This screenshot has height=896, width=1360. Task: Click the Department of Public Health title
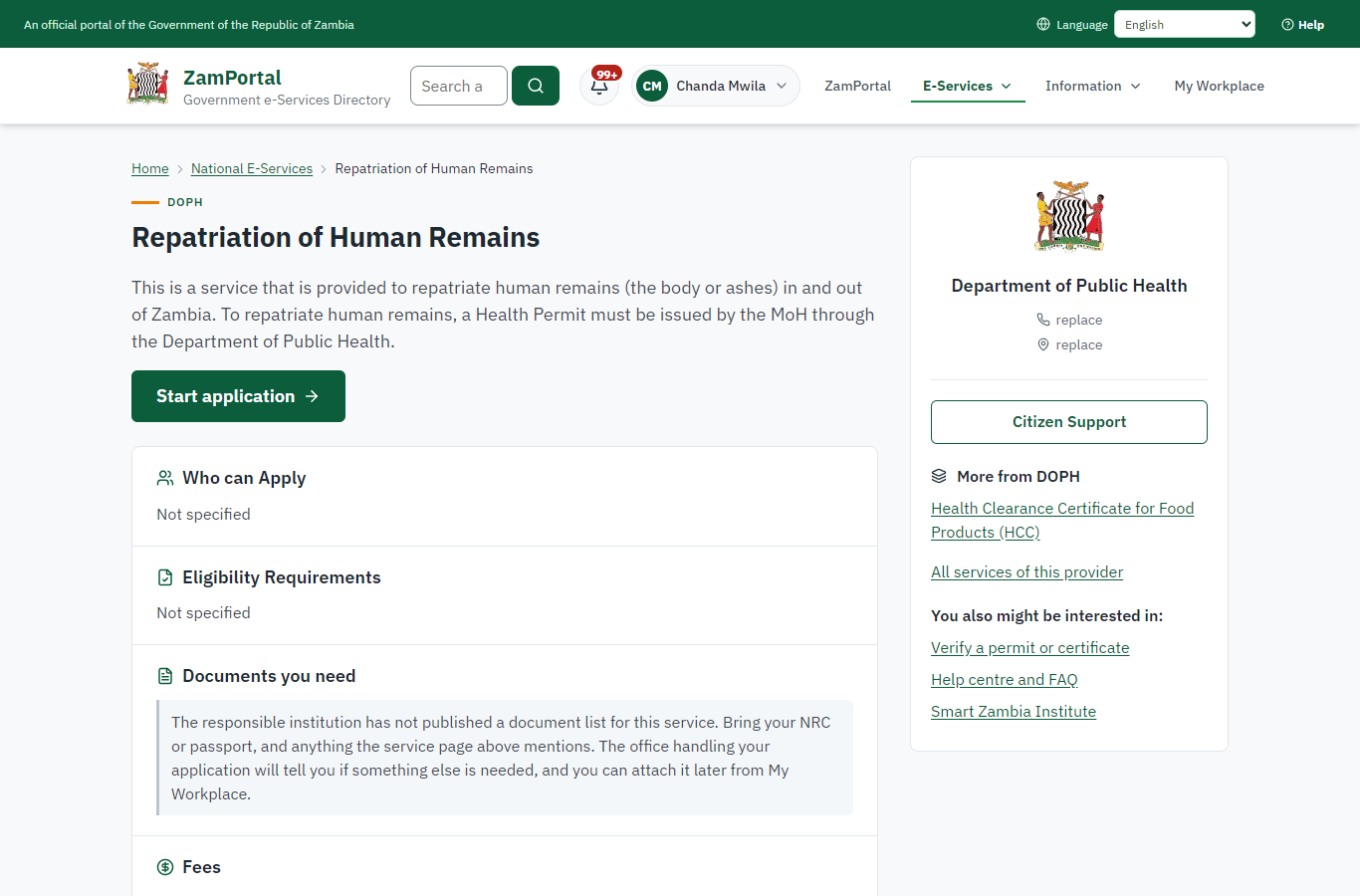click(x=1069, y=286)
